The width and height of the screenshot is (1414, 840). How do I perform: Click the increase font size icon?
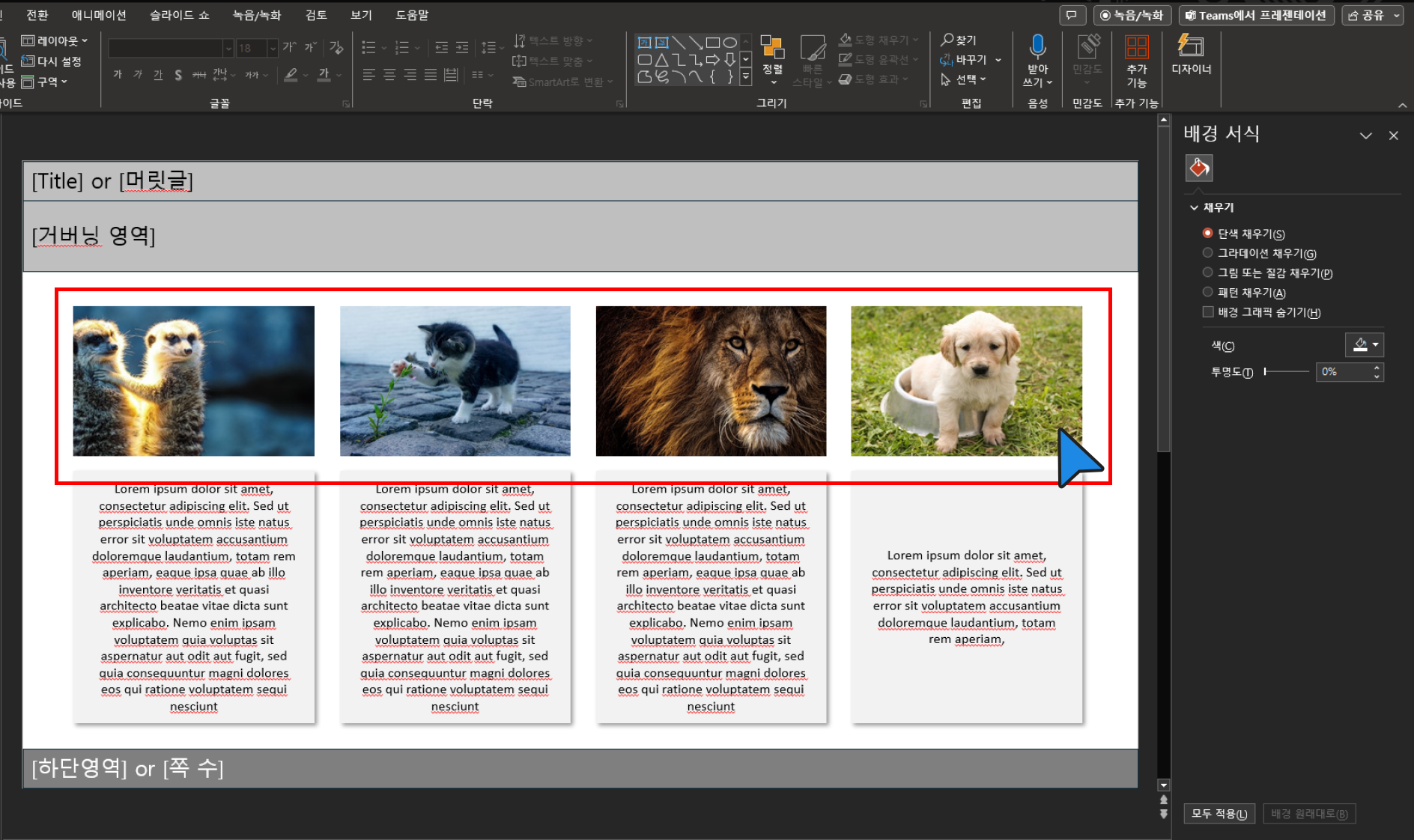[x=290, y=48]
